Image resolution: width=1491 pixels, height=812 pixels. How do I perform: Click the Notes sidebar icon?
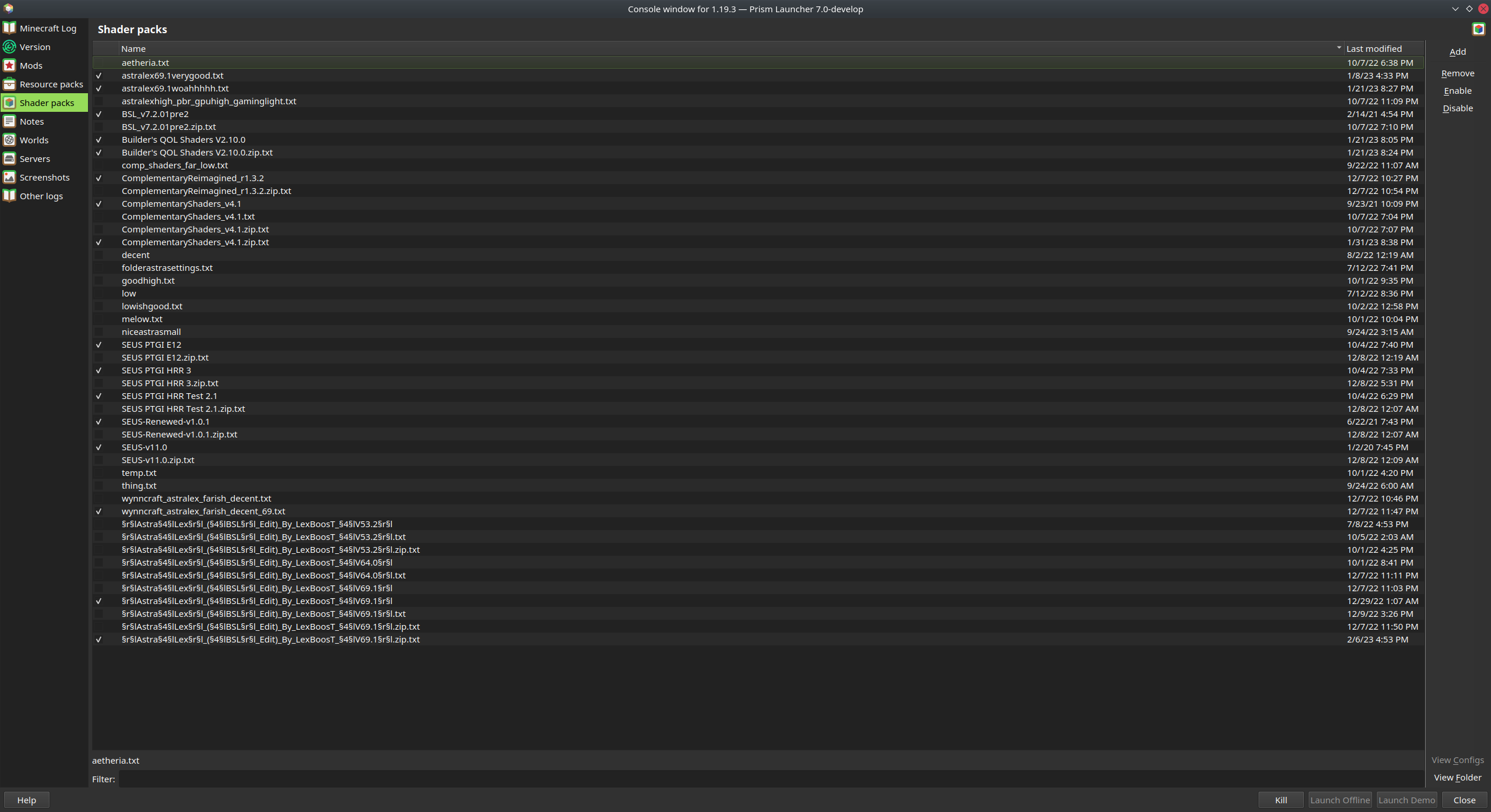click(9, 121)
